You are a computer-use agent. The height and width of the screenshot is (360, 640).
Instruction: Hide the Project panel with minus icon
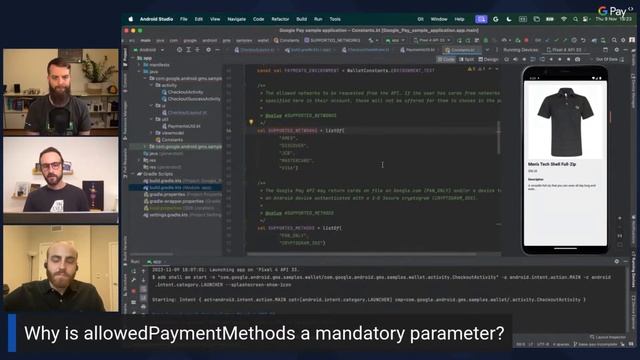218,50
